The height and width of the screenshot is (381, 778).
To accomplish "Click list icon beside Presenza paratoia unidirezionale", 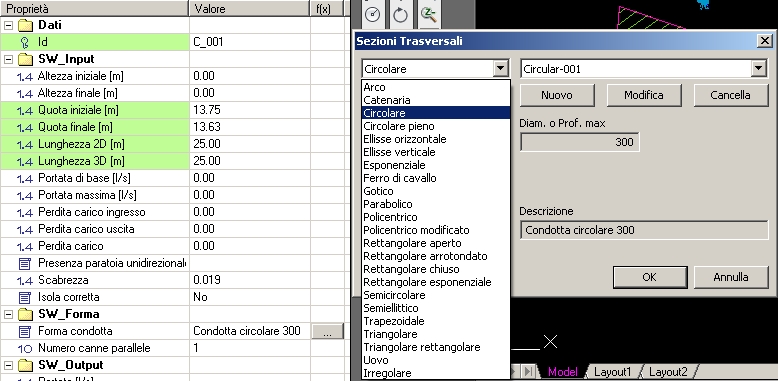I will coord(24,263).
